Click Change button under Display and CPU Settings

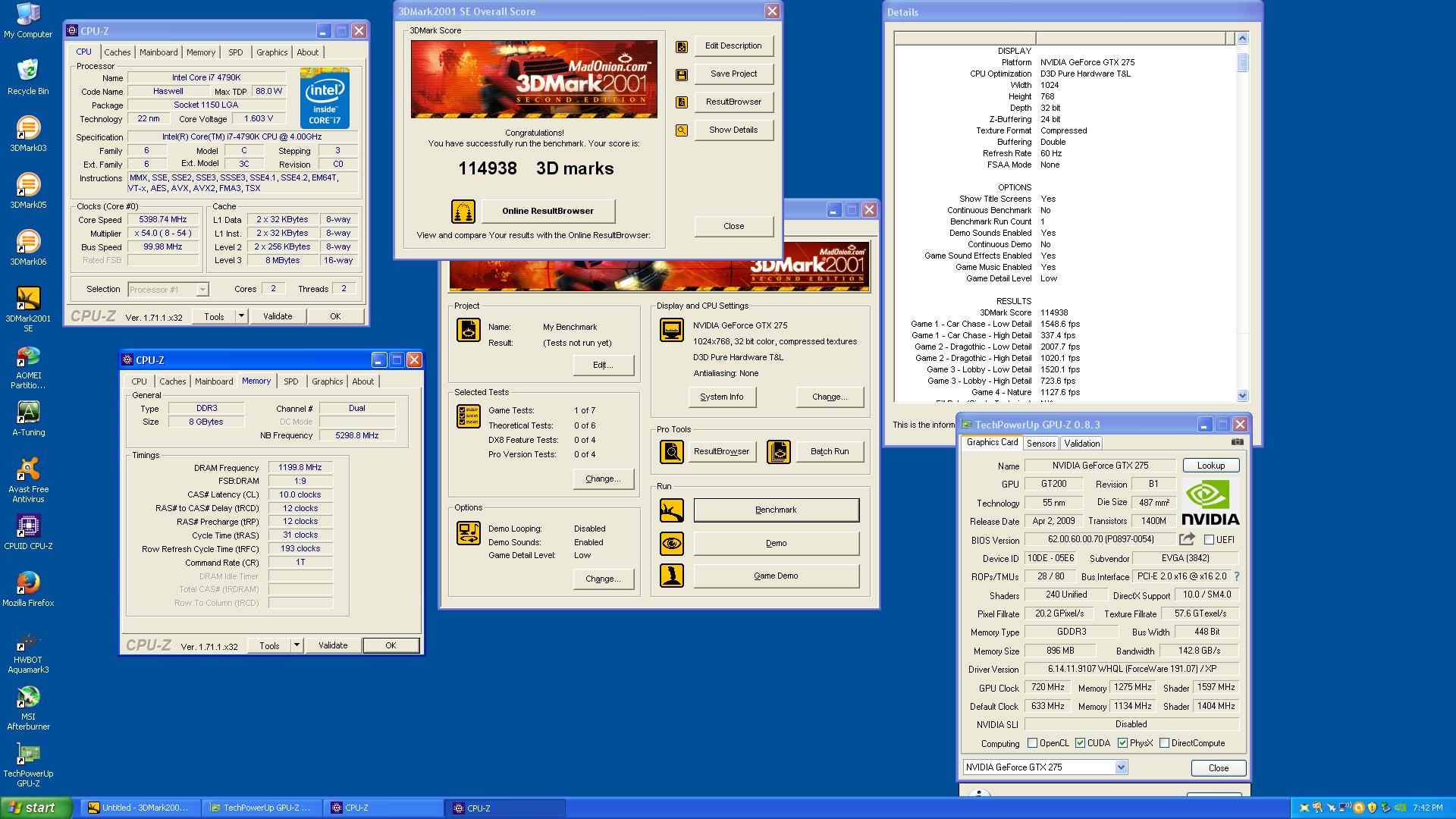[x=830, y=397]
